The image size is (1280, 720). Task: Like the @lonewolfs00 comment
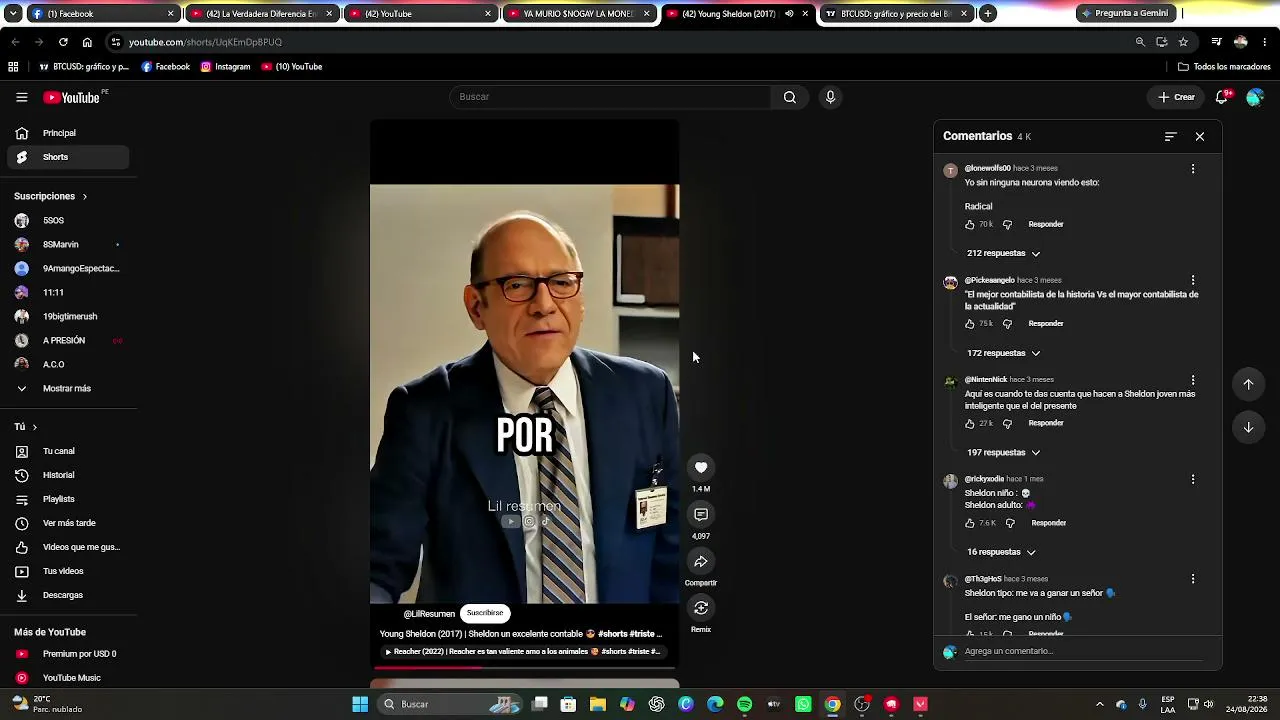click(x=970, y=224)
